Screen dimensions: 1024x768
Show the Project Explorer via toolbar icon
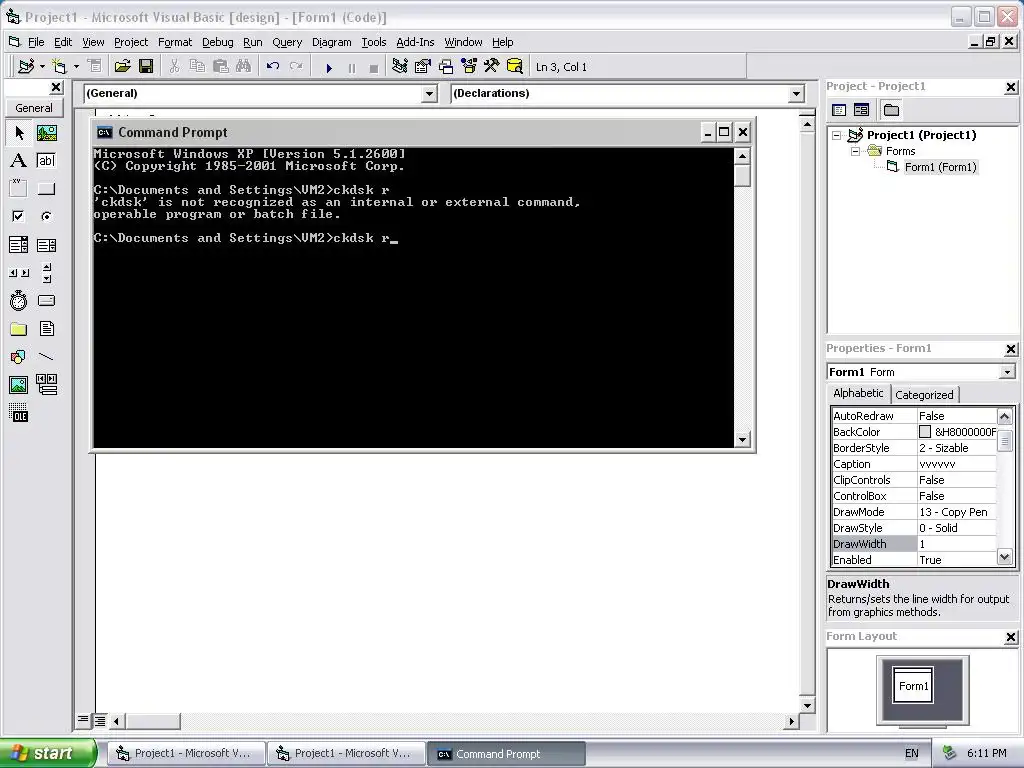pos(400,67)
